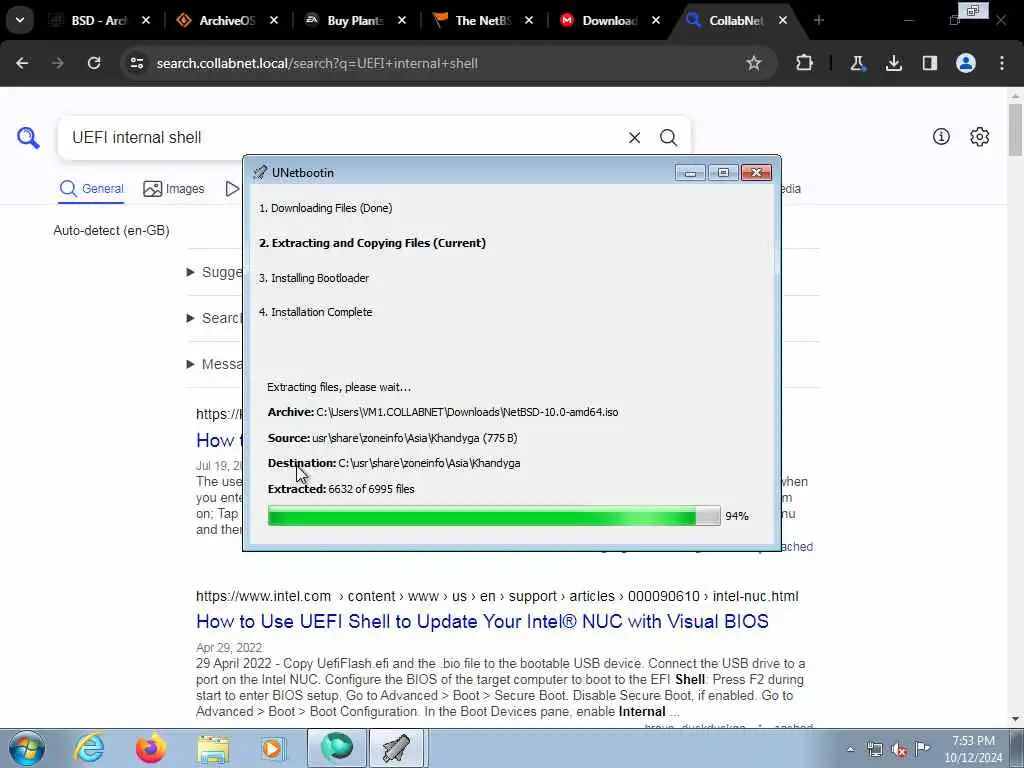1024x768 pixels.
Task: Click the address bar URL
Action: [x=317, y=63]
